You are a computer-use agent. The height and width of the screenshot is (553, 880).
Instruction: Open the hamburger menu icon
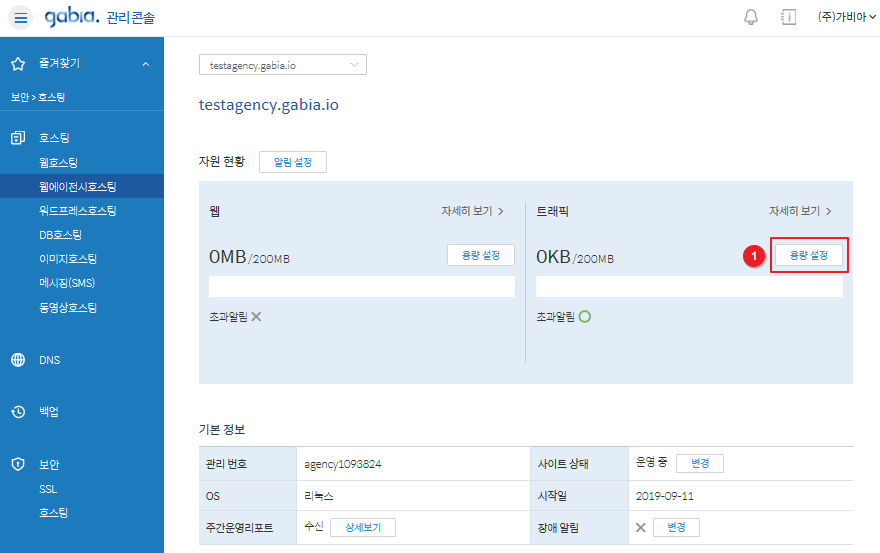point(21,18)
